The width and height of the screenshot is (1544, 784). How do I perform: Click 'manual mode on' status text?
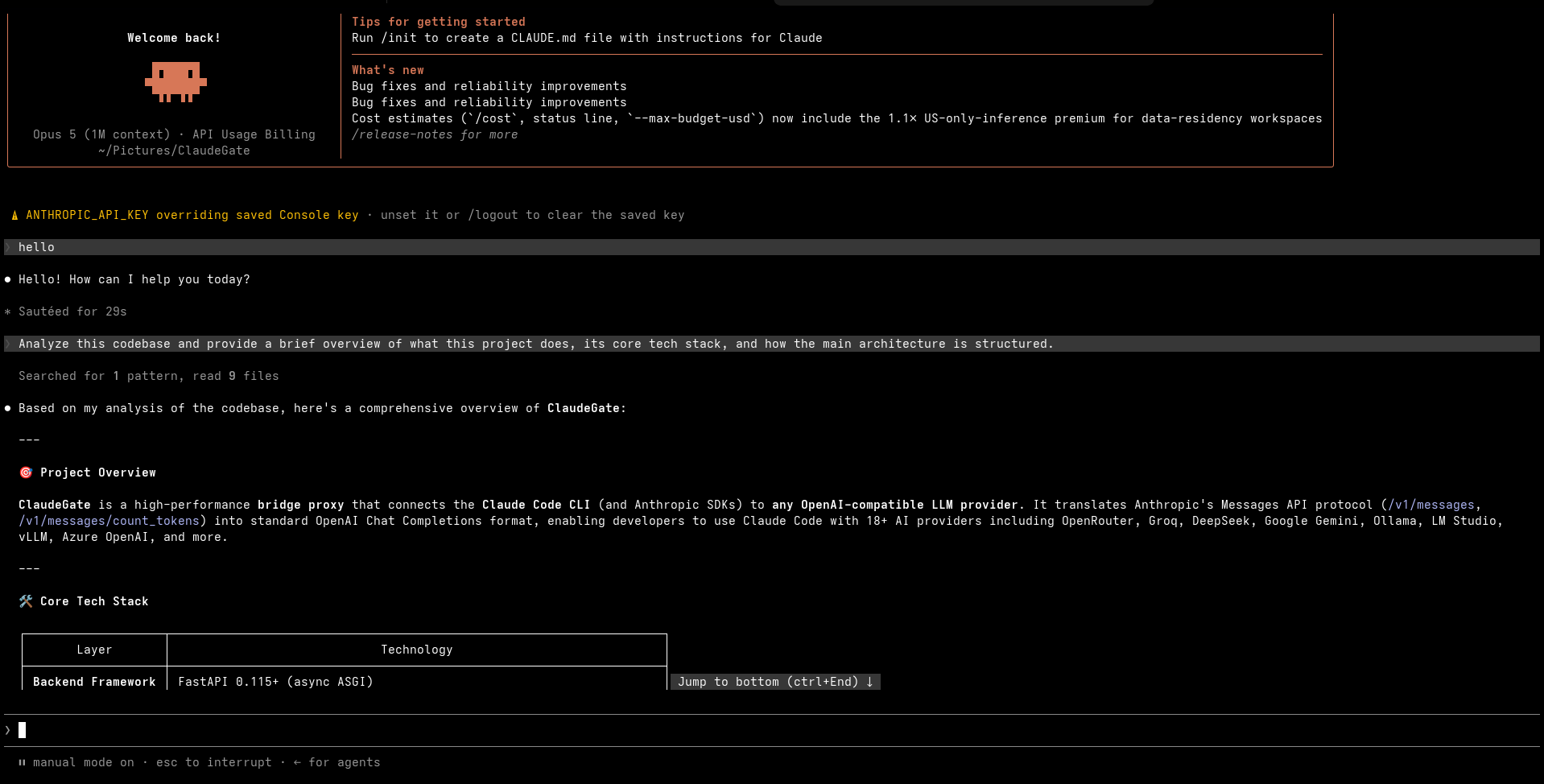click(x=84, y=762)
